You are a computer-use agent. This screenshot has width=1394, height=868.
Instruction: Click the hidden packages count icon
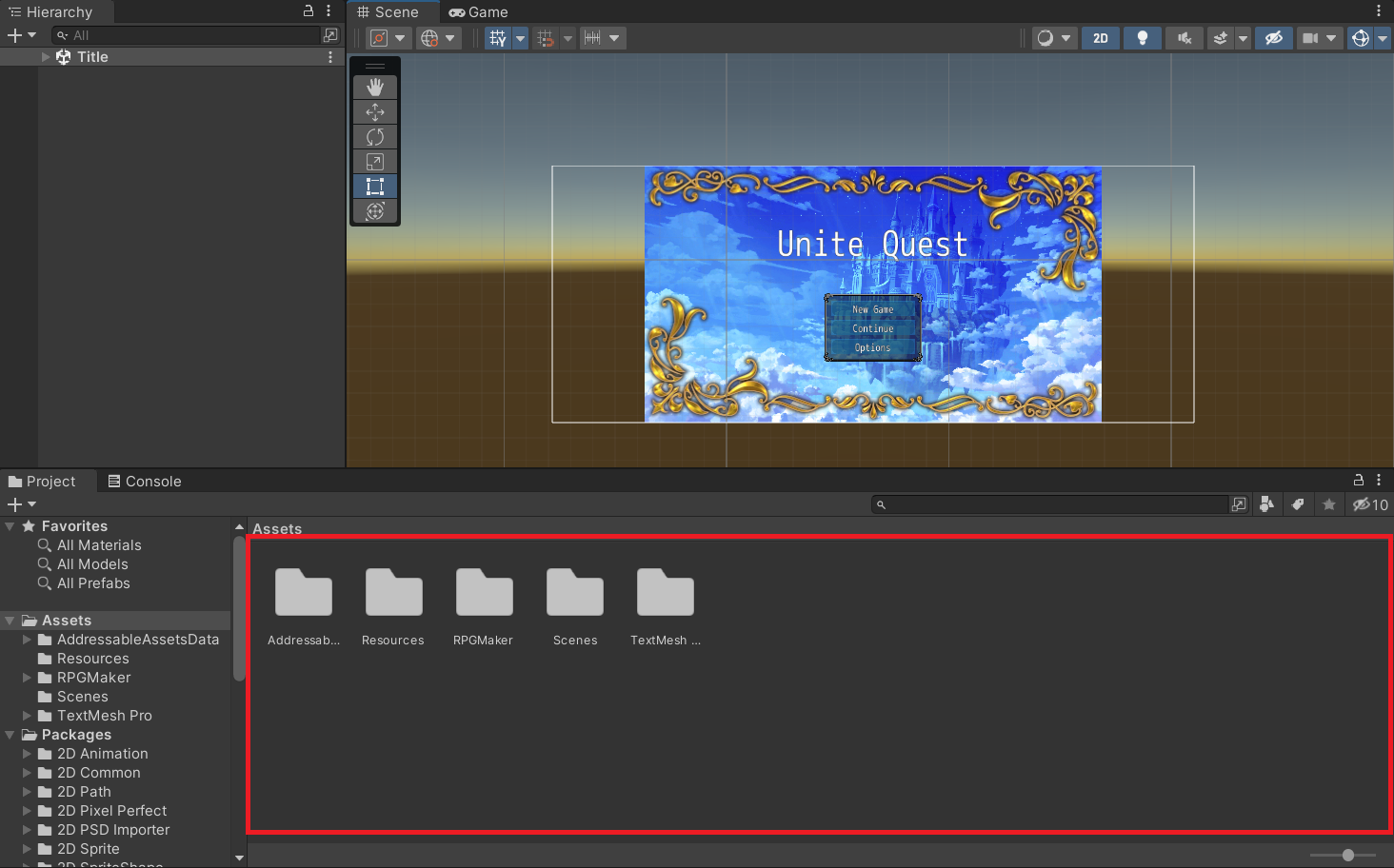coord(1370,504)
